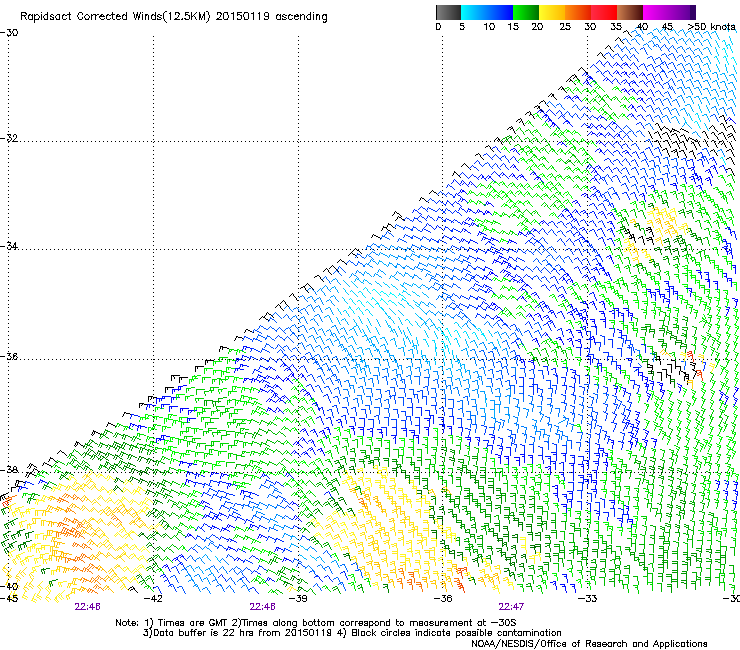Image resolution: width=740 pixels, height=650 pixels.
Task: Click the 'Times are GMT' note line
Action: 316,623
